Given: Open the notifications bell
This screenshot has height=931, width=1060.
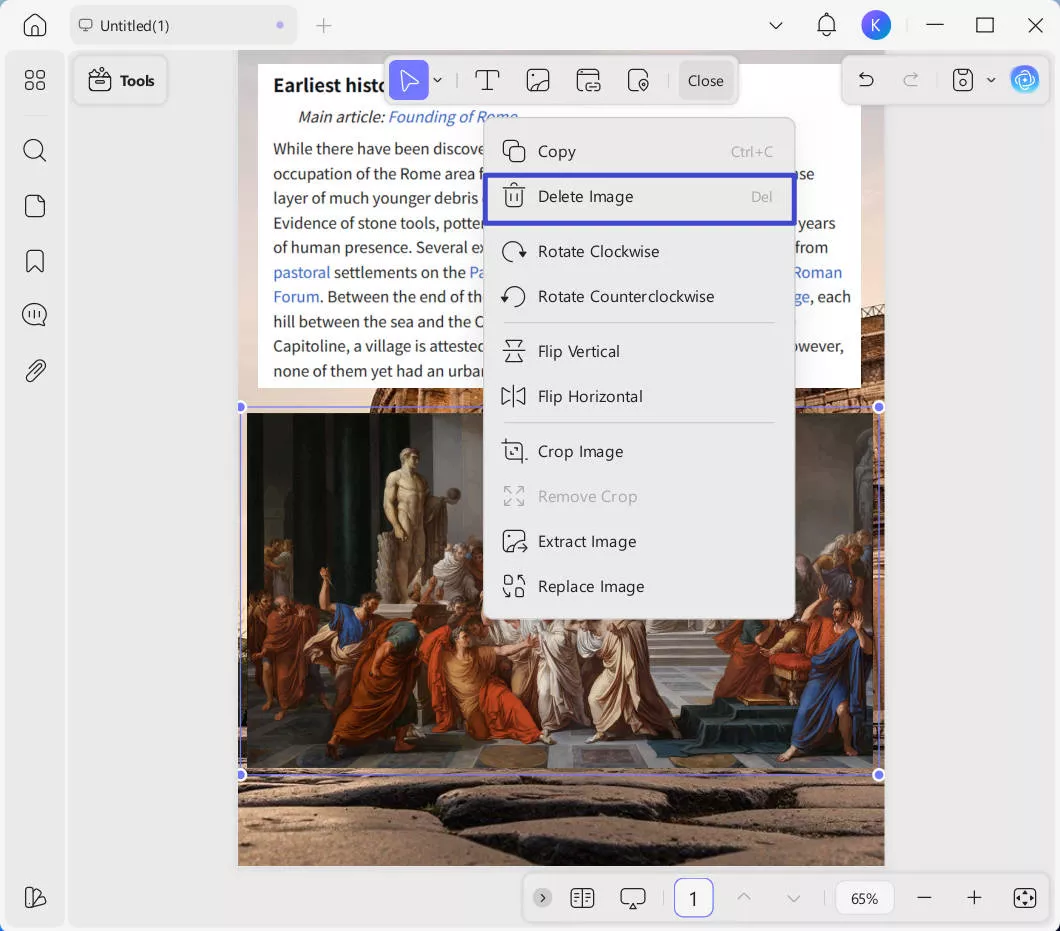Looking at the screenshot, I should (x=826, y=25).
